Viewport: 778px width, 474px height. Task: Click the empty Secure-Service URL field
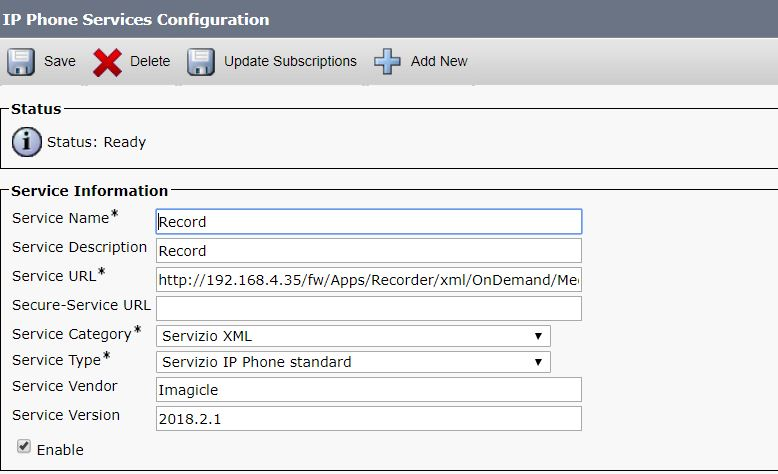click(x=368, y=307)
